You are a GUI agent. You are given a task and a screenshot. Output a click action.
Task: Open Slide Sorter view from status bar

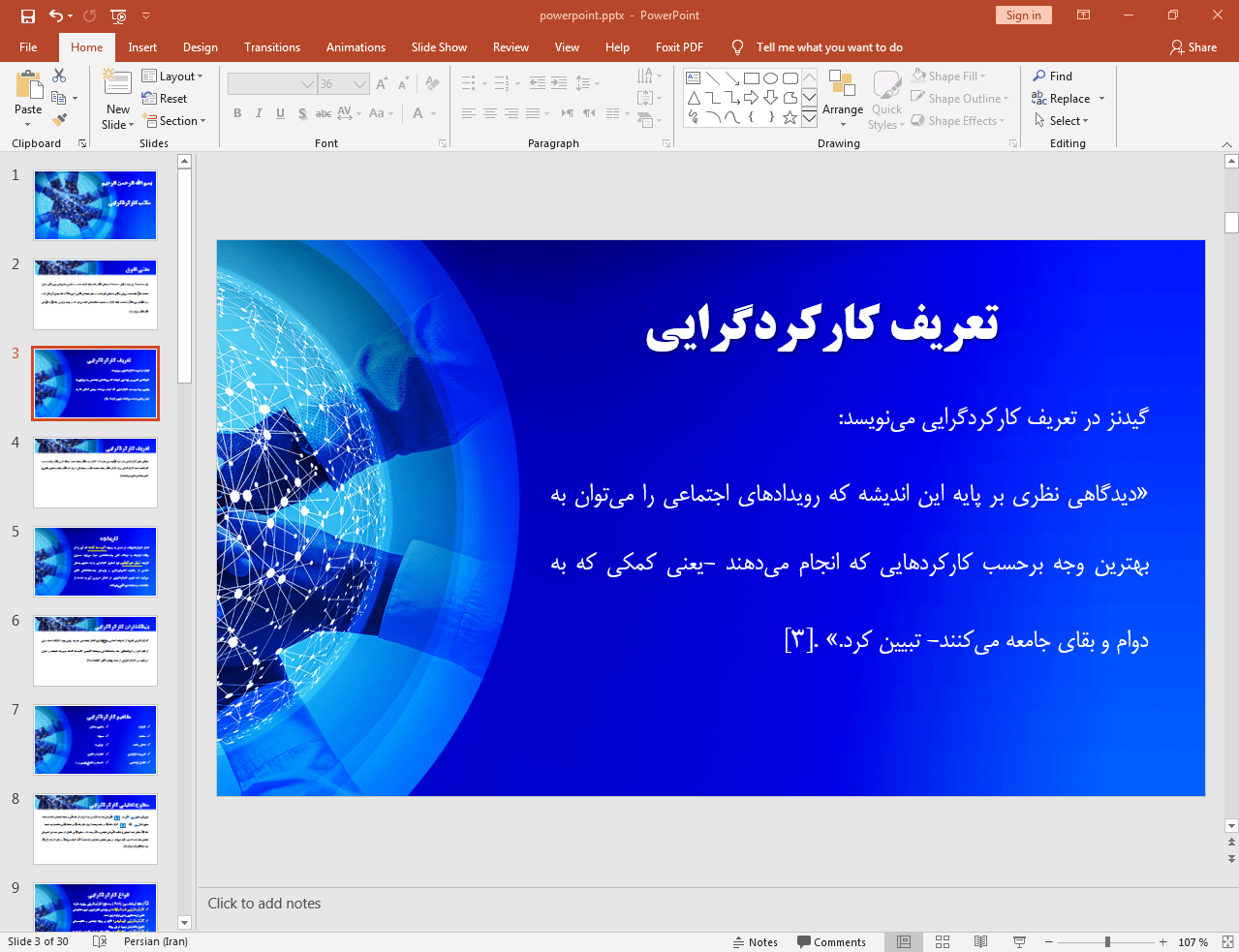tap(942, 941)
